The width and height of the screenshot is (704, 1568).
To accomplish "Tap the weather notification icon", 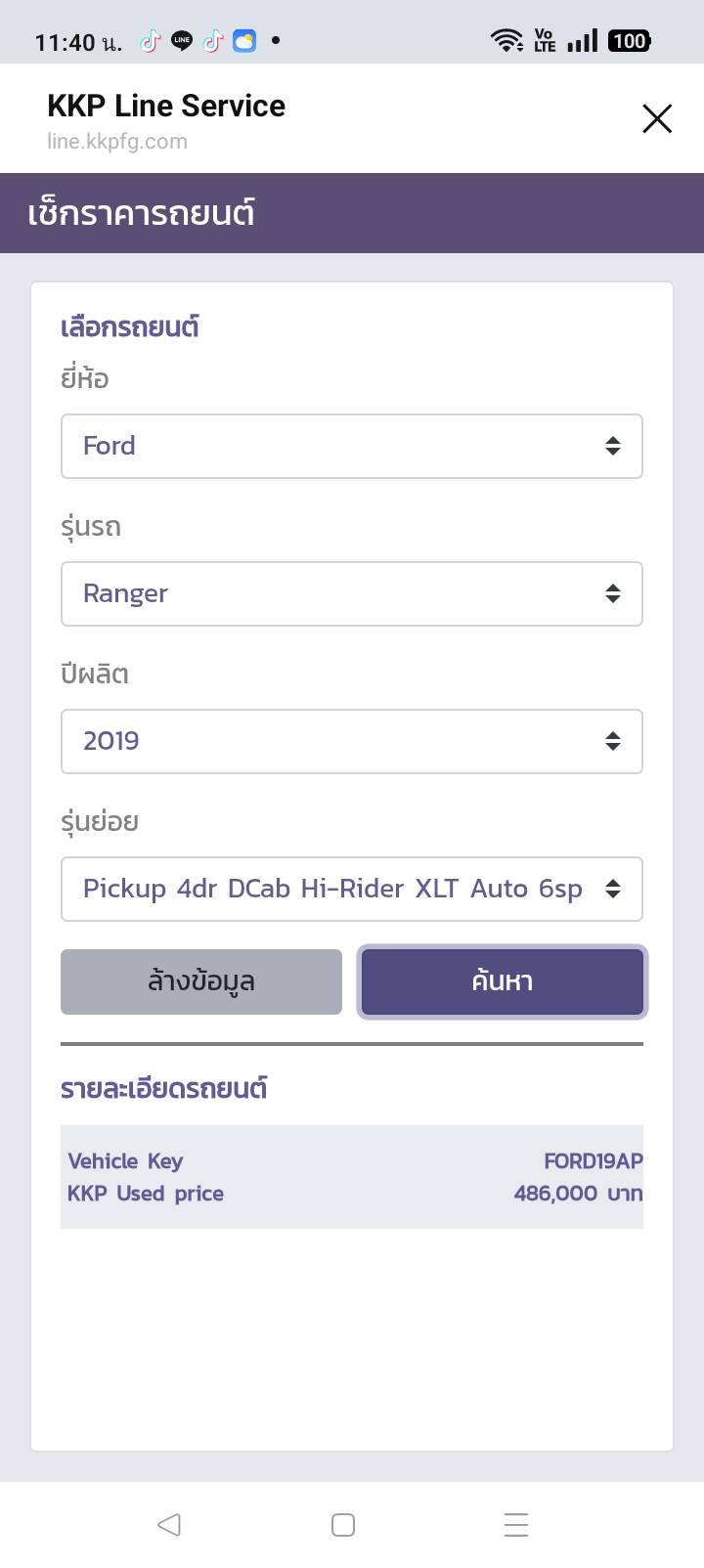I will click(x=244, y=41).
